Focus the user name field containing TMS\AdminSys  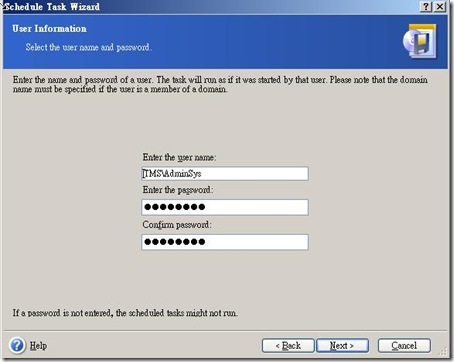tap(225, 174)
